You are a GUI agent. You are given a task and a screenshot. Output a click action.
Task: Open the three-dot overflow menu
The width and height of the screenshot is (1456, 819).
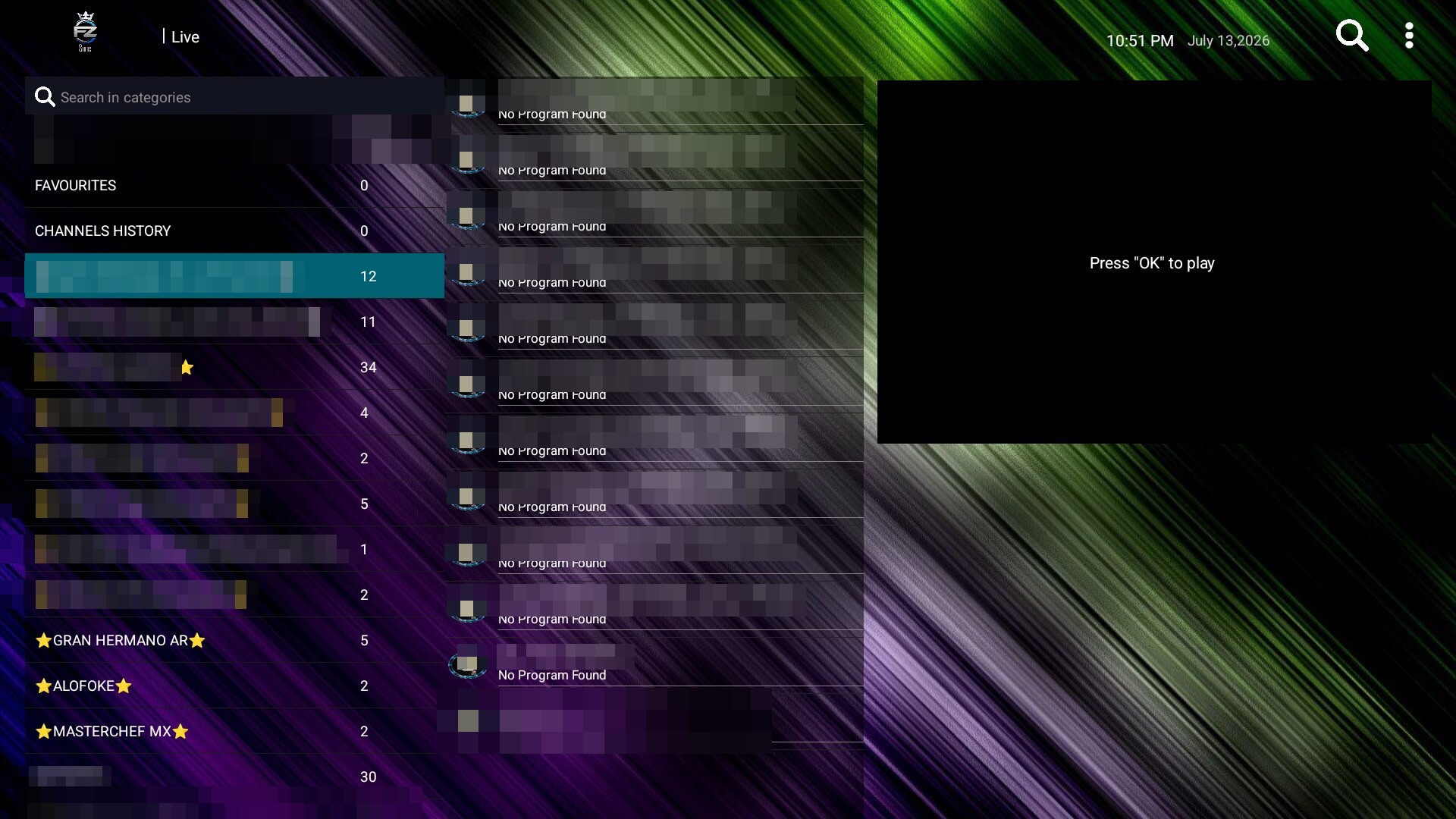(x=1409, y=36)
